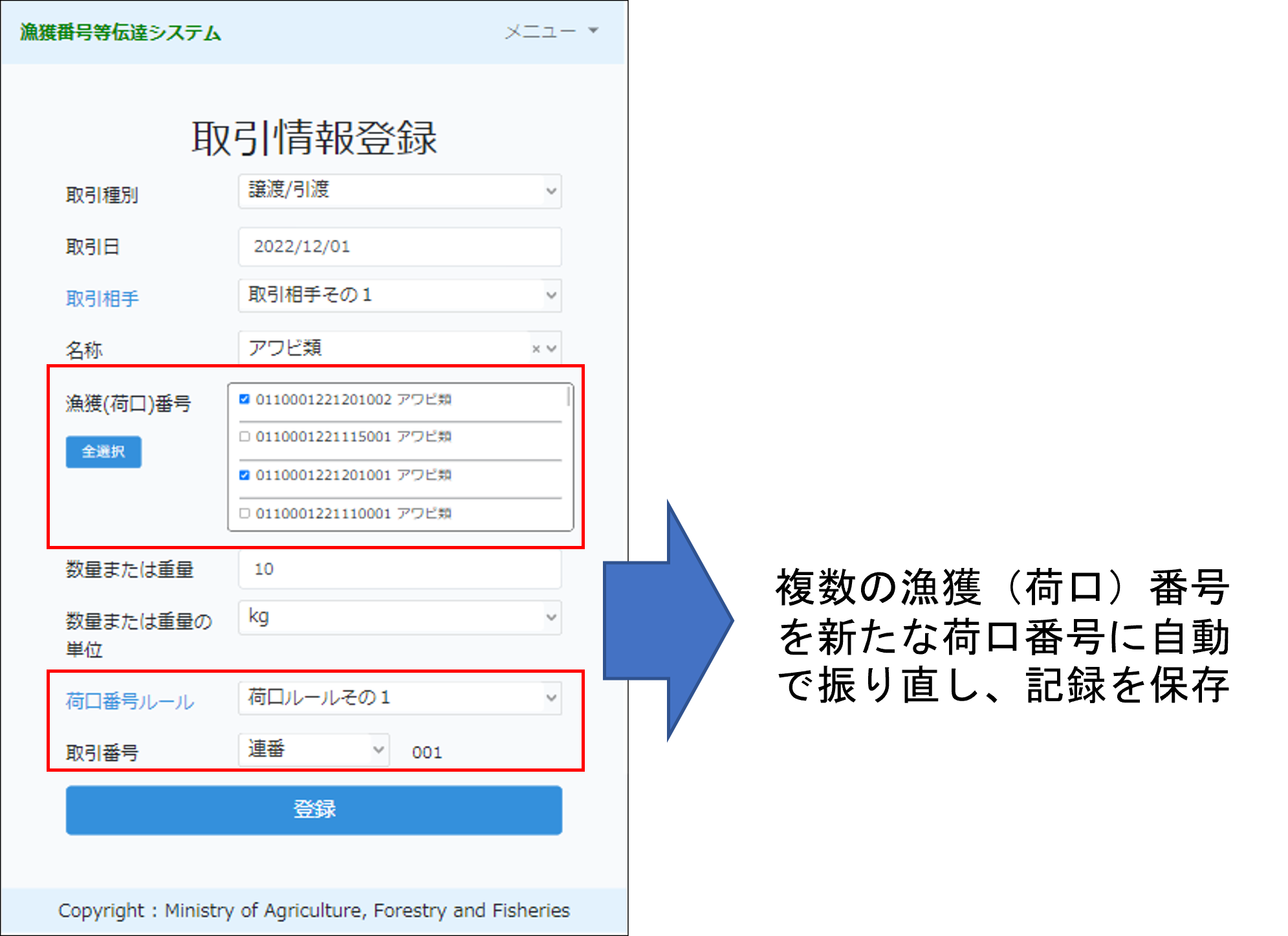Expand the 取引相手その1 dropdown

[x=400, y=296]
